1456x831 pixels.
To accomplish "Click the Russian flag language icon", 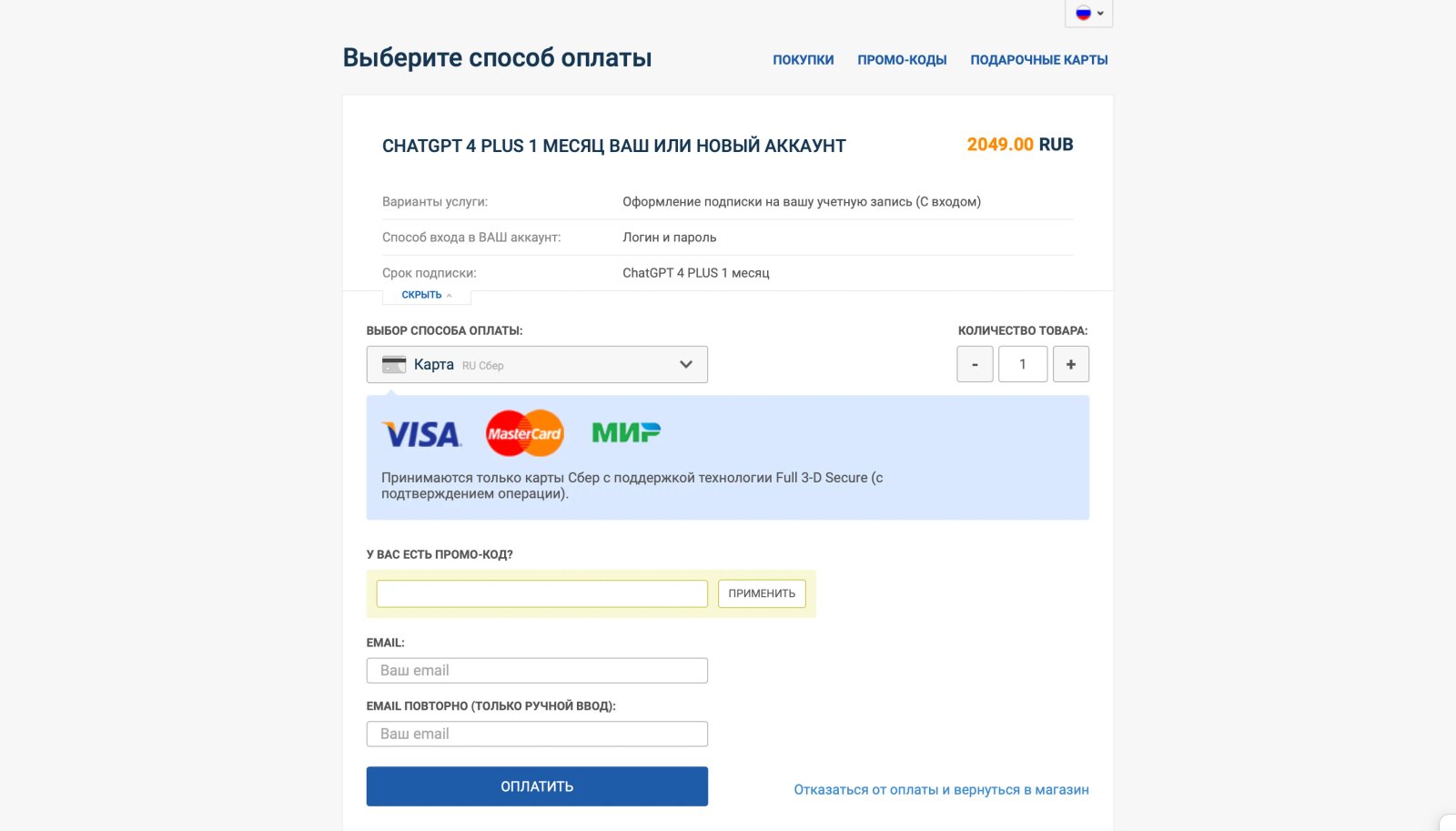I will point(1083,13).
